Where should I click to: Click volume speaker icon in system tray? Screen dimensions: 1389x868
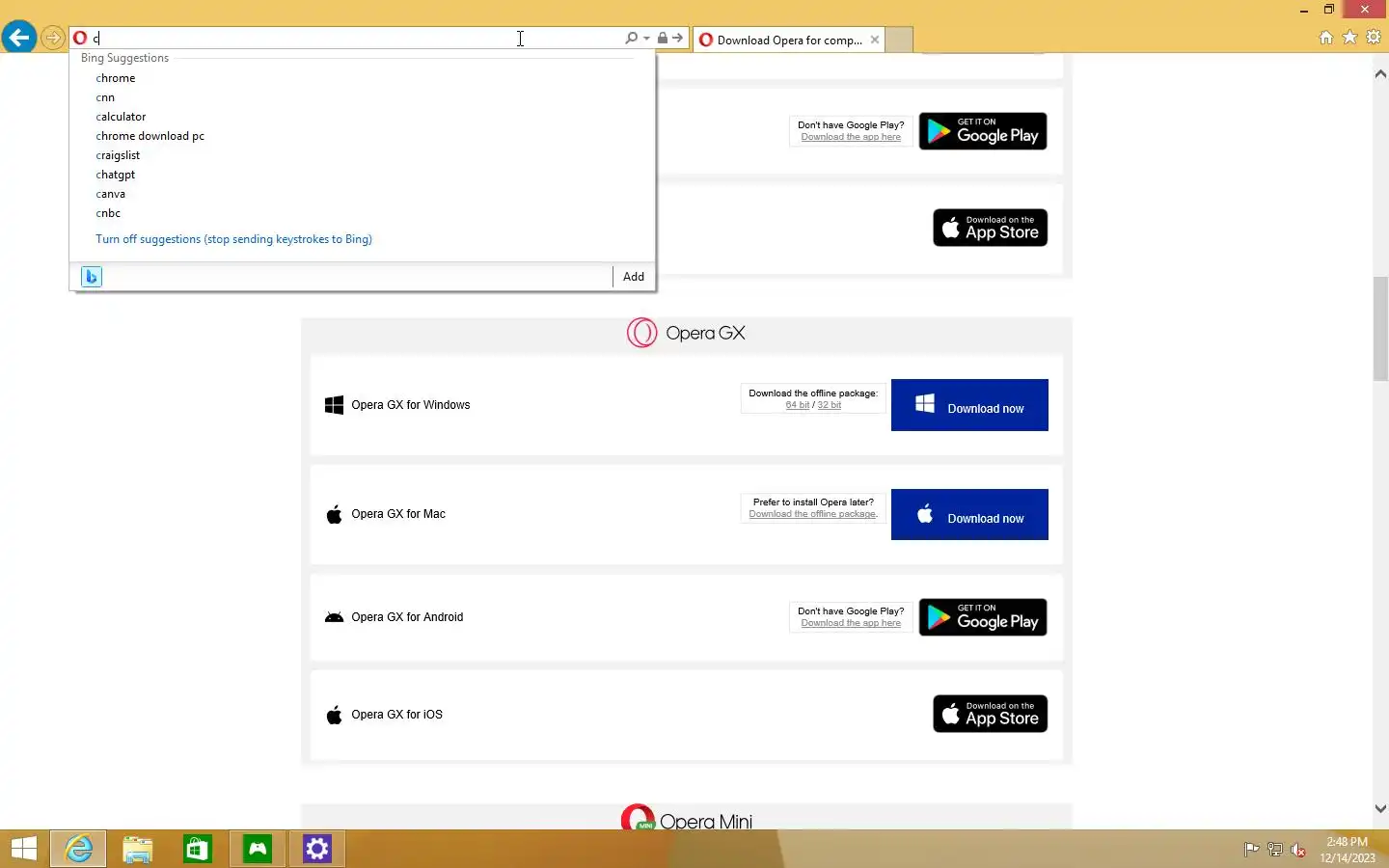[x=1299, y=850]
